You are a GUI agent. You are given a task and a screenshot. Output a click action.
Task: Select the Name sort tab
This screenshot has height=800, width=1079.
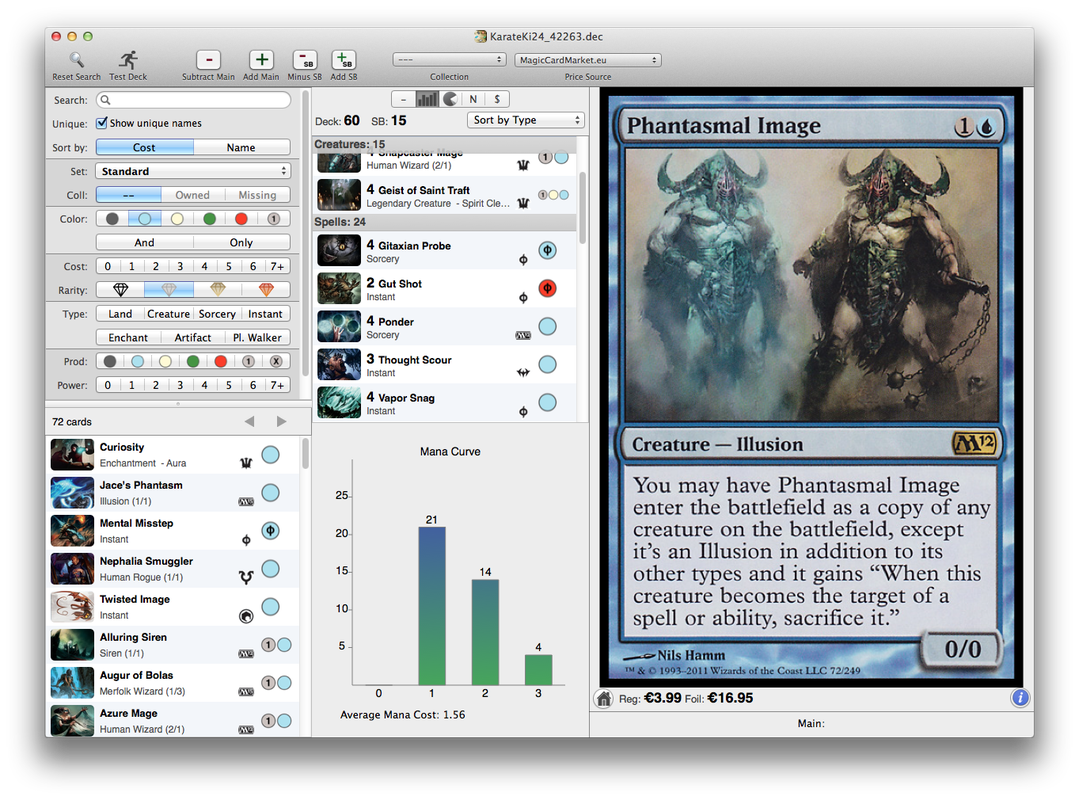click(241, 147)
